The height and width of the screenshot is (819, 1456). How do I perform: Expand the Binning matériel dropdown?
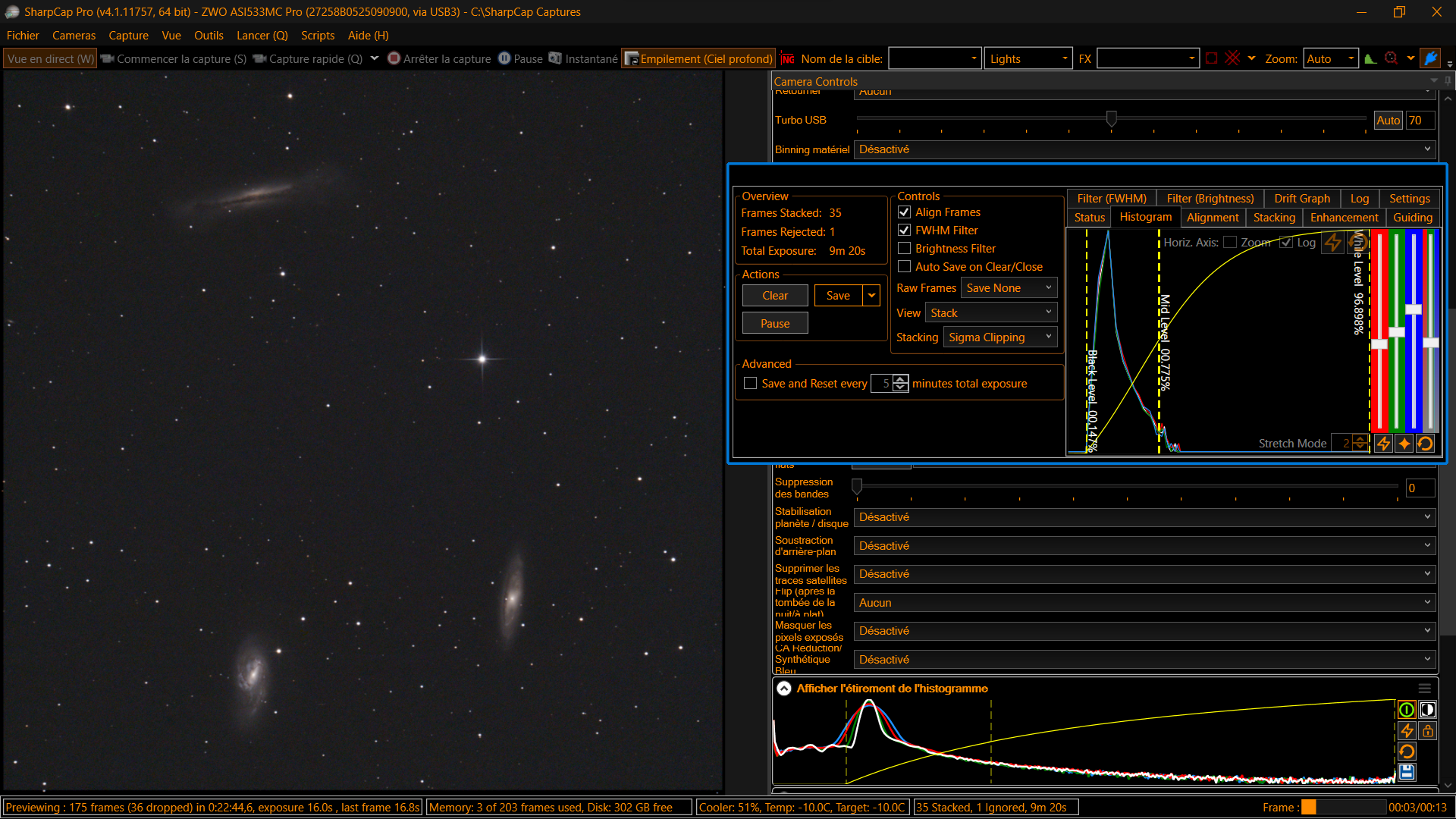[x=1145, y=149]
